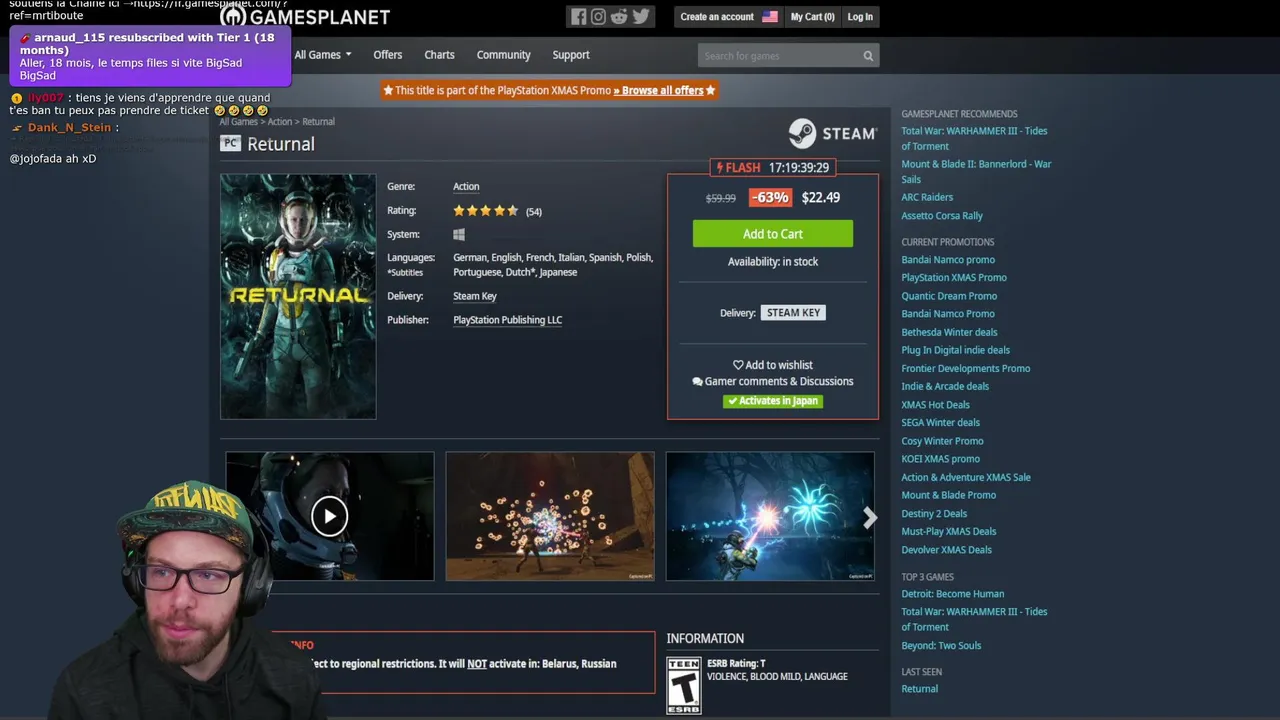1280x720 pixels.
Task: Open Frontier Developments Promo link
Action: (x=965, y=368)
